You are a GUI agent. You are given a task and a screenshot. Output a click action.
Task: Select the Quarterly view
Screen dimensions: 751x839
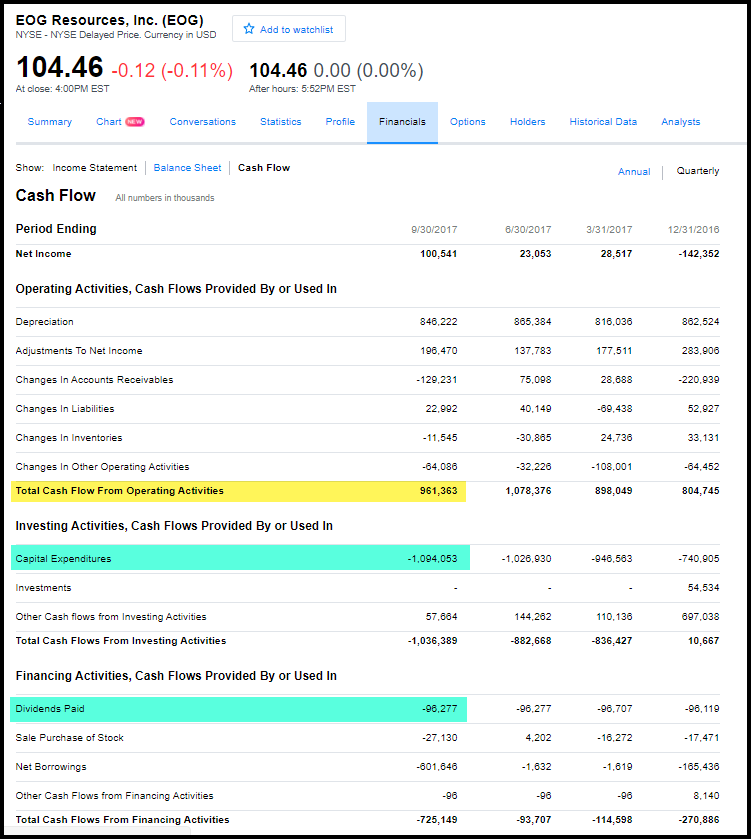click(x=698, y=171)
